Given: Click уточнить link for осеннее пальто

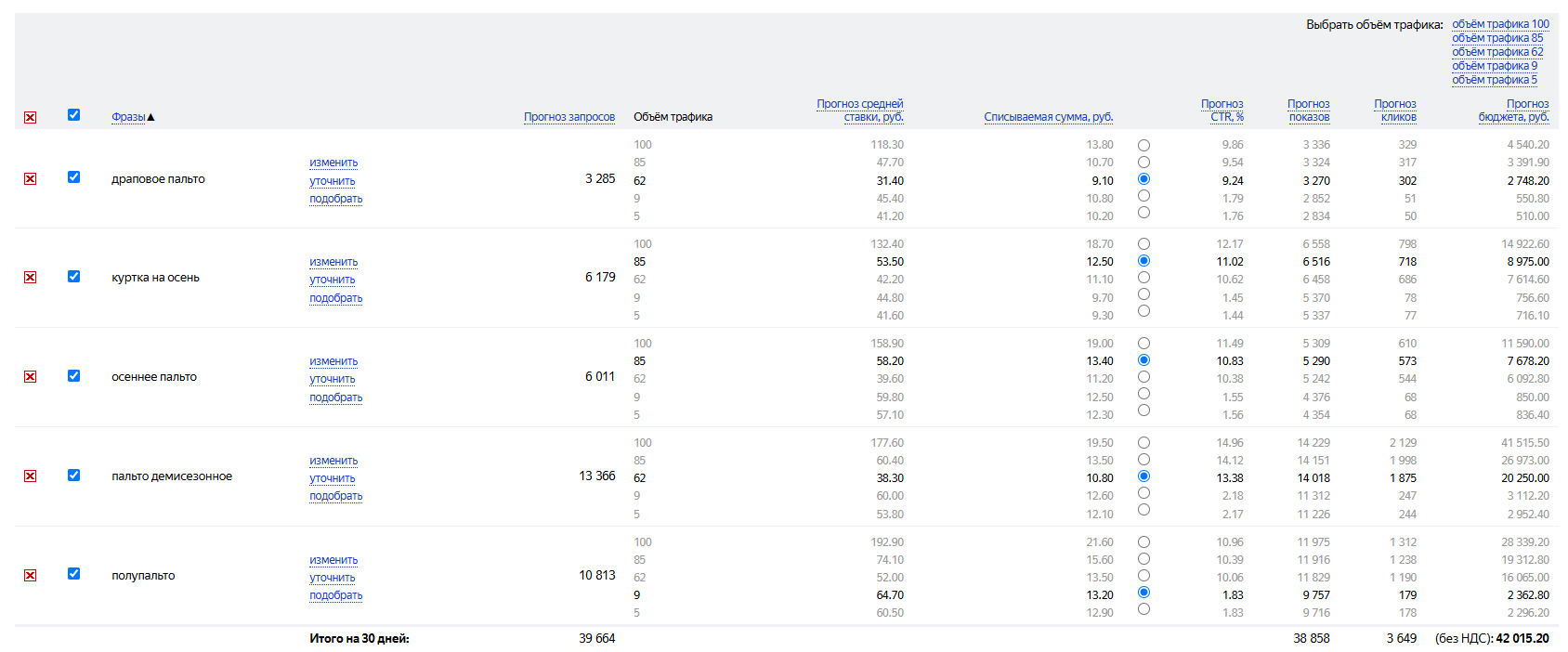Looking at the screenshot, I should [333, 379].
